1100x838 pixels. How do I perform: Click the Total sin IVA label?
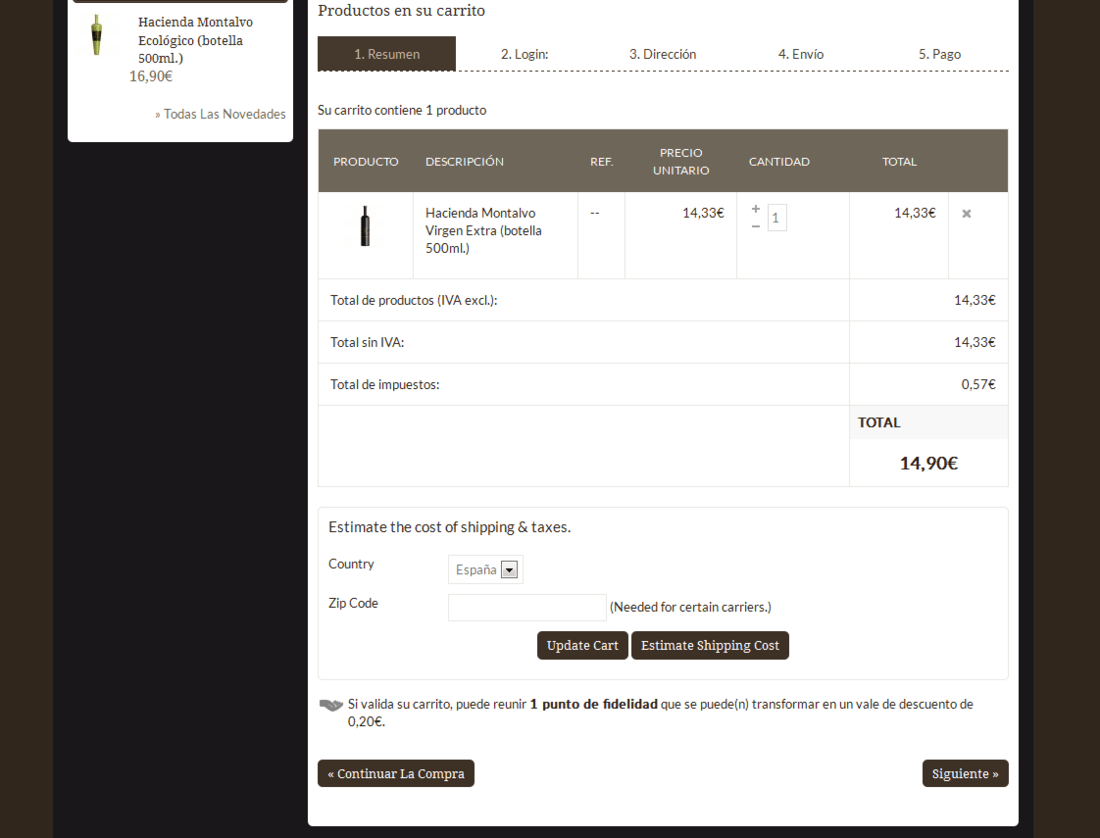367,342
